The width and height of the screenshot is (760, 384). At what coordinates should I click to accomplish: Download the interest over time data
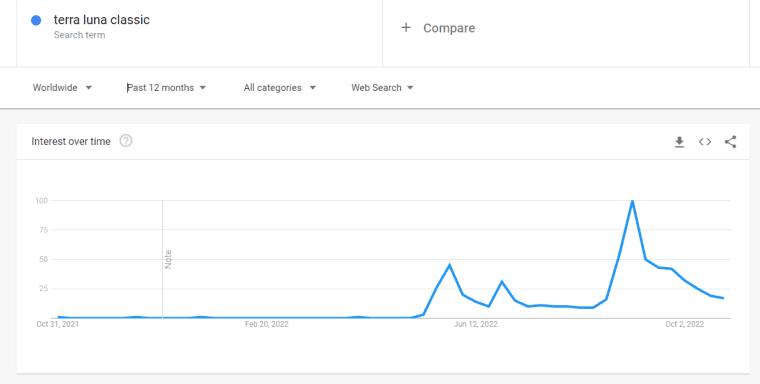680,142
